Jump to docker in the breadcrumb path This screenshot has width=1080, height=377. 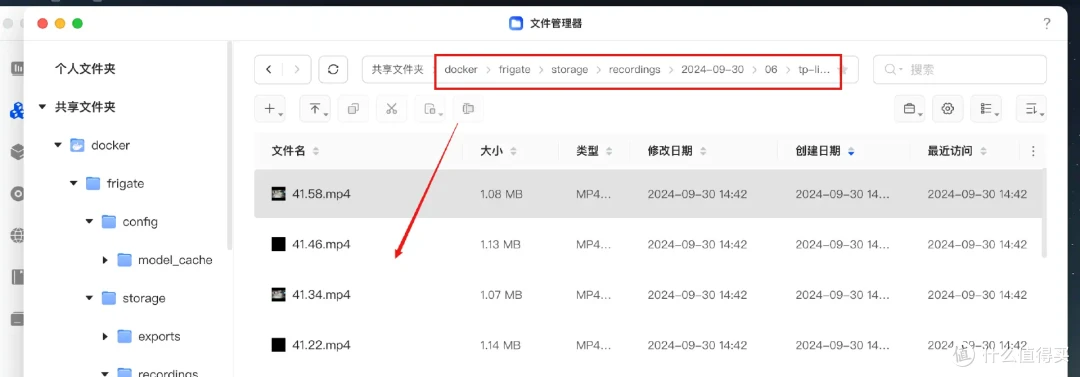[x=461, y=70]
